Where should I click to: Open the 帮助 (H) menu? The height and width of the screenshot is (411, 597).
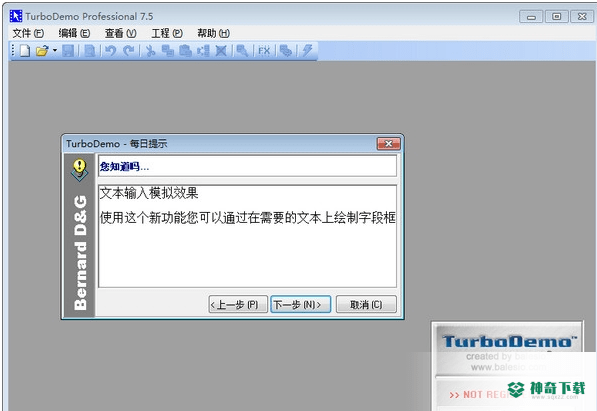pyautogui.click(x=213, y=34)
